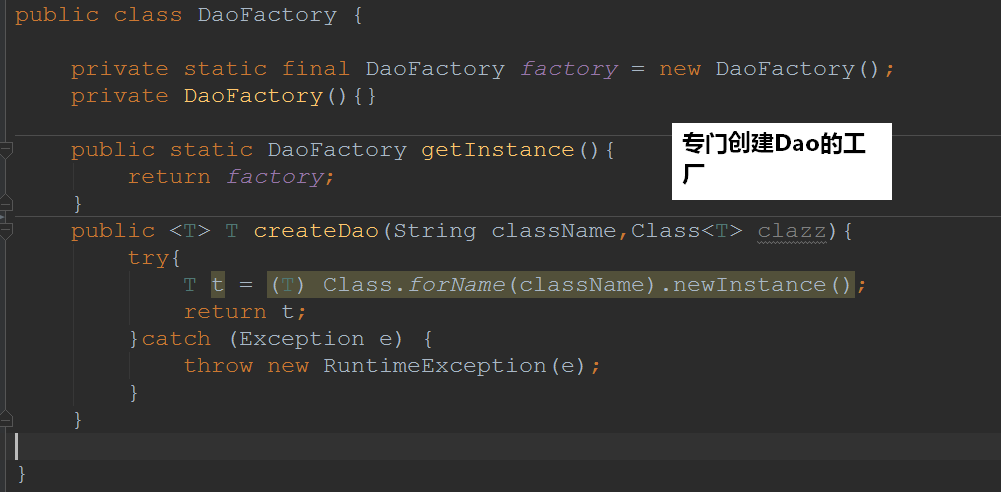Select DaoFactory name in the class declaration
Image resolution: width=1001 pixels, height=492 pixels.
coord(267,15)
